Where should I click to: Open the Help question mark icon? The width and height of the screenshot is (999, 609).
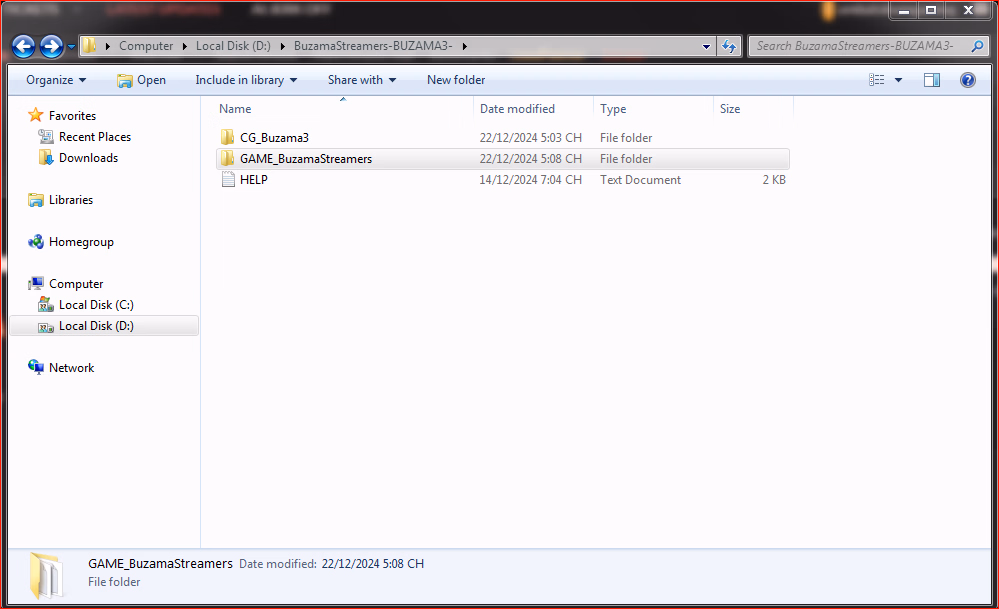point(967,80)
